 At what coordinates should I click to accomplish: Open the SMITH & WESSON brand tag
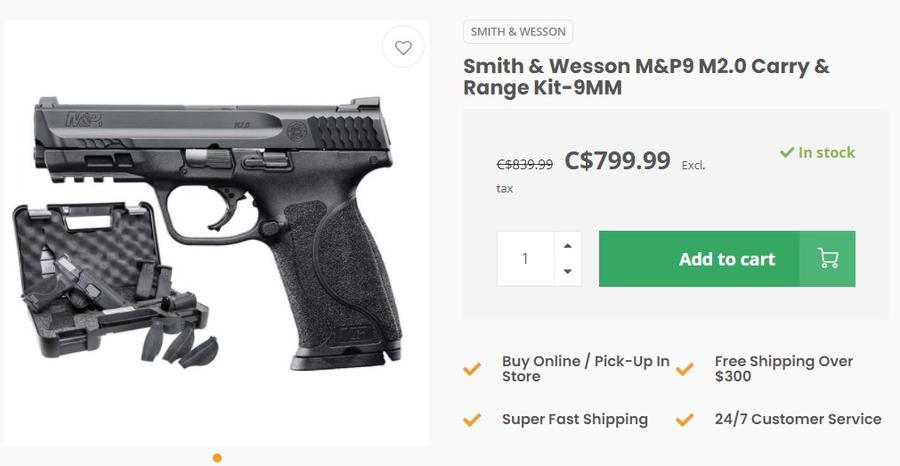tap(518, 32)
